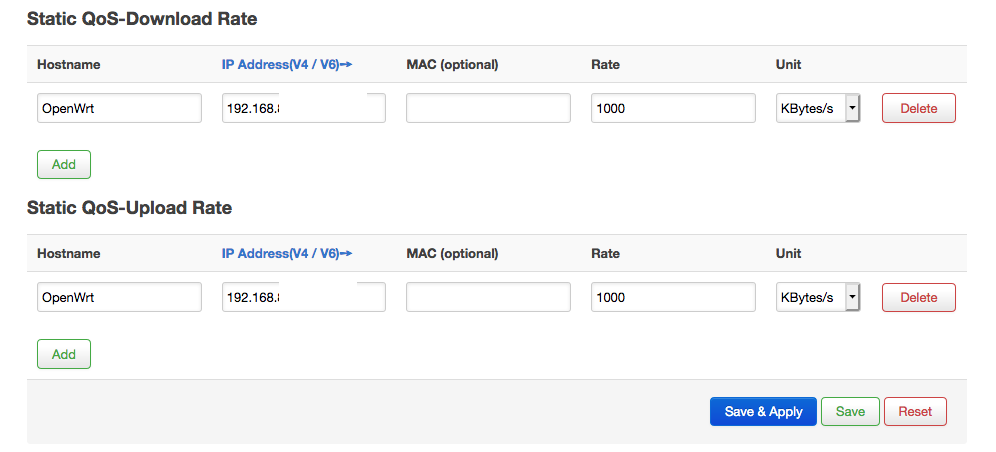Open the Upload Rate Unit dropdown
Viewport: 996px width, 452px height.
(x=817, y=297)
